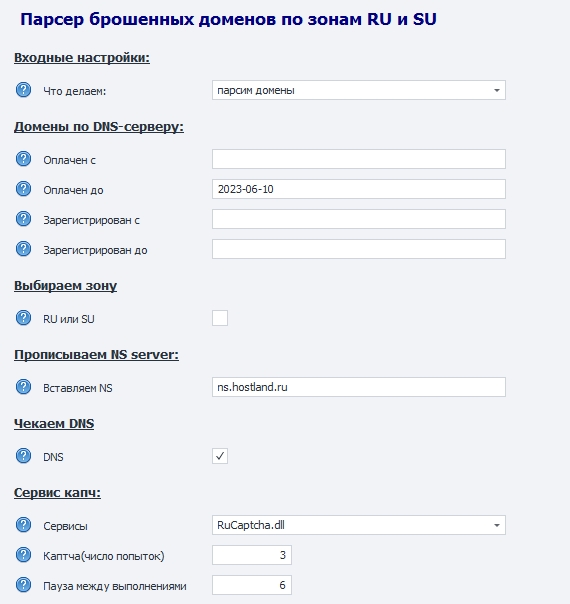The height and width of the screenshot is (604, 570).
Task: Select the captcha attempts number field
Action: tap(252, 555)
